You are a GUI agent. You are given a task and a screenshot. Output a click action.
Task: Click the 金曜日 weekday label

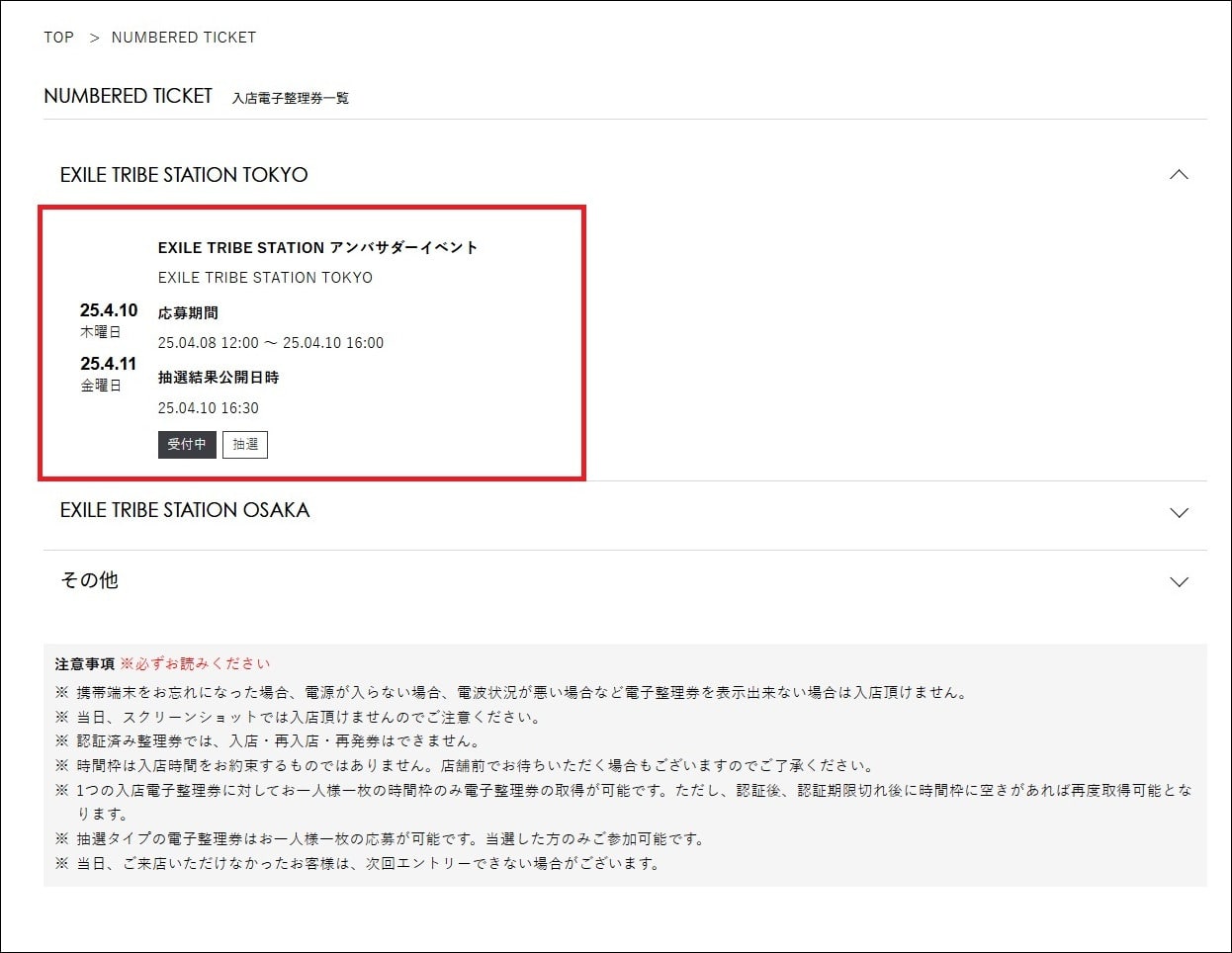tap(100, 386)
